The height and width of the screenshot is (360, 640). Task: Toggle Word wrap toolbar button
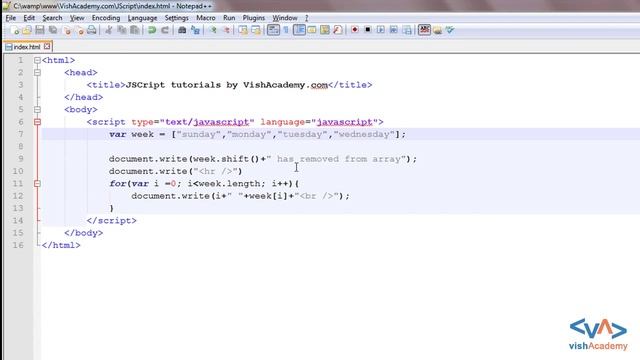pos(273,30)
